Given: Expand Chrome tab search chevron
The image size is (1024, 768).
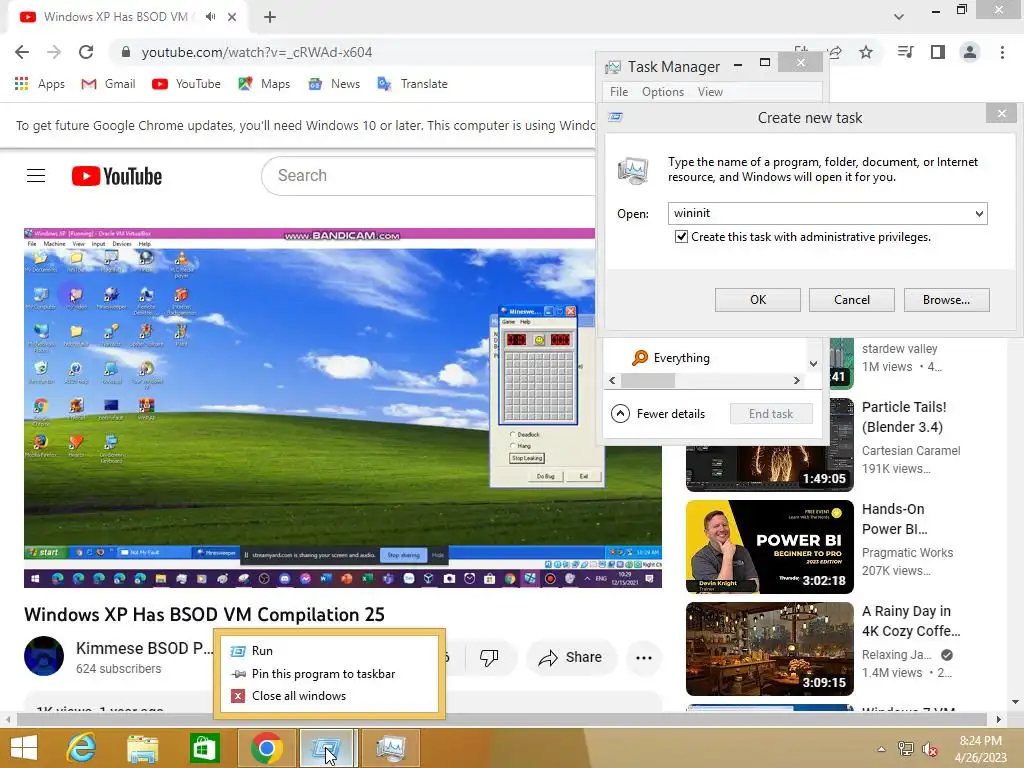Looking at the screenshot, I should pyautogui.click(x=899, y=17).
